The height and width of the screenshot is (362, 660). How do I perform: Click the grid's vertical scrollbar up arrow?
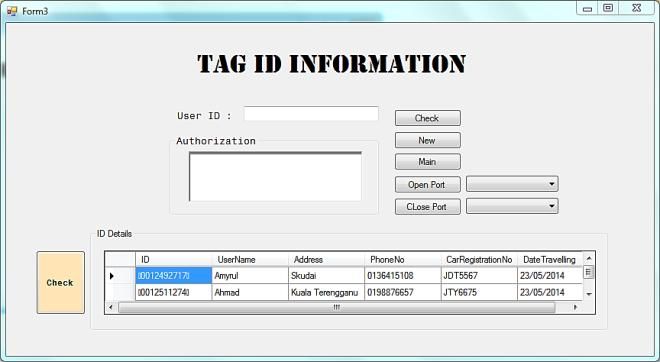pos(589,258)
